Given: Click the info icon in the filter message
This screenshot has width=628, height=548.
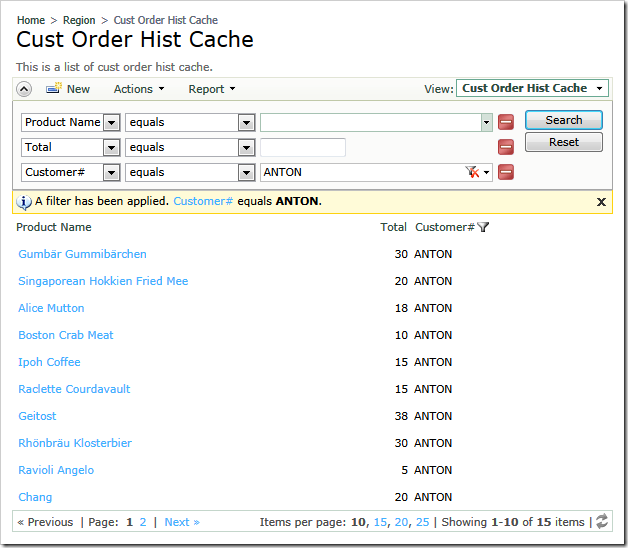Looking at the screenshot, I should pyautogui.click(x=24, y=201).
